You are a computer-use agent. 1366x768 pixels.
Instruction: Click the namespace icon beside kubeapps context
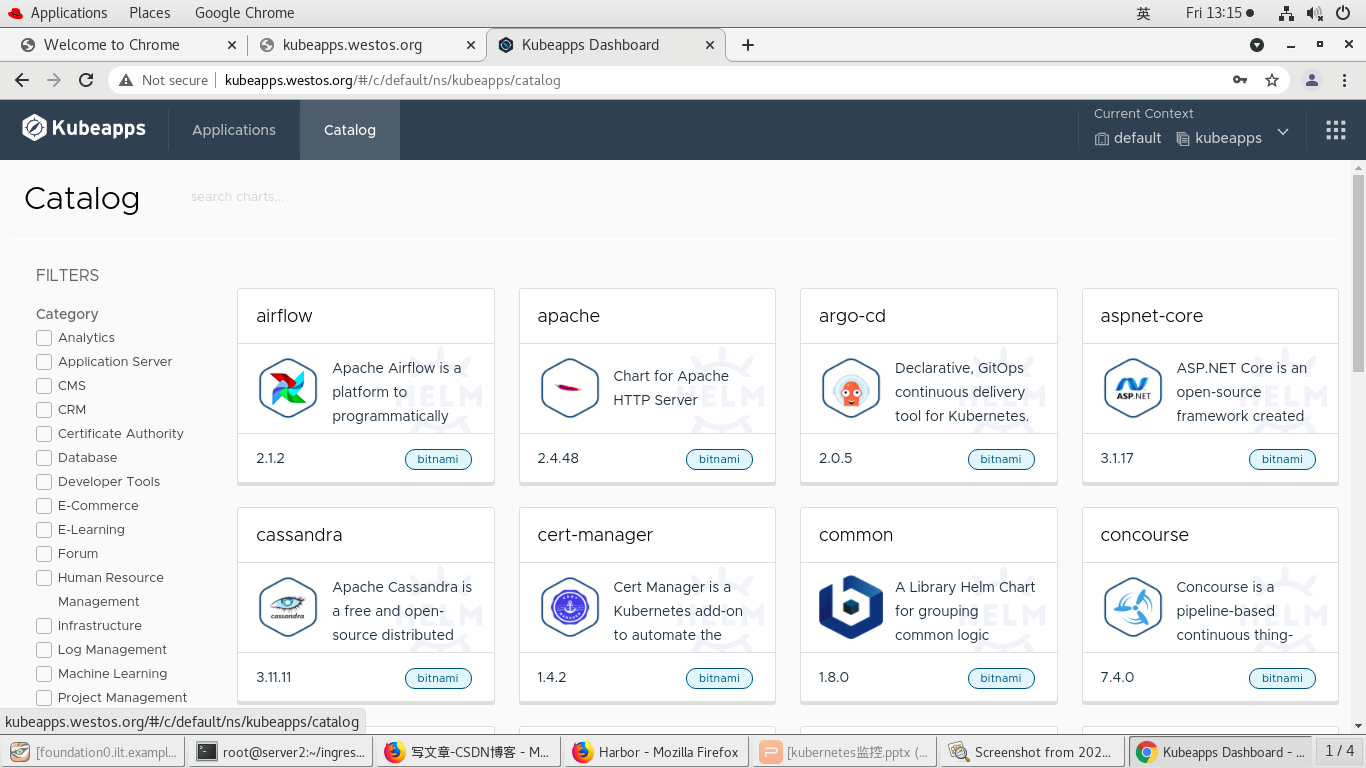pyautogui.click(x=1183, y=139)
